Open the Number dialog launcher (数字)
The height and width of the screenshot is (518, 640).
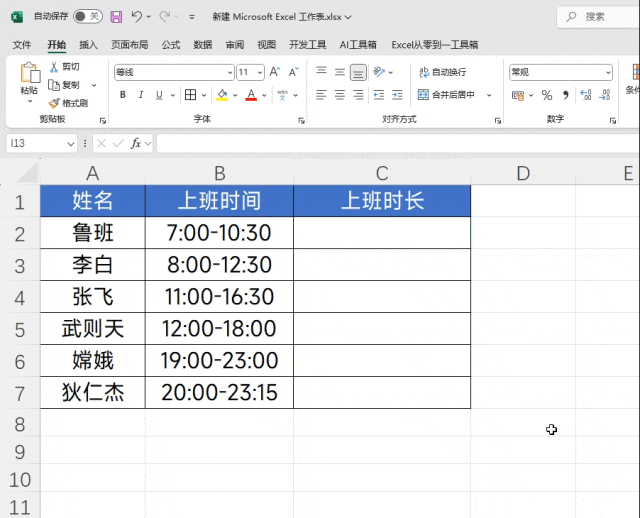coord(613,120)
